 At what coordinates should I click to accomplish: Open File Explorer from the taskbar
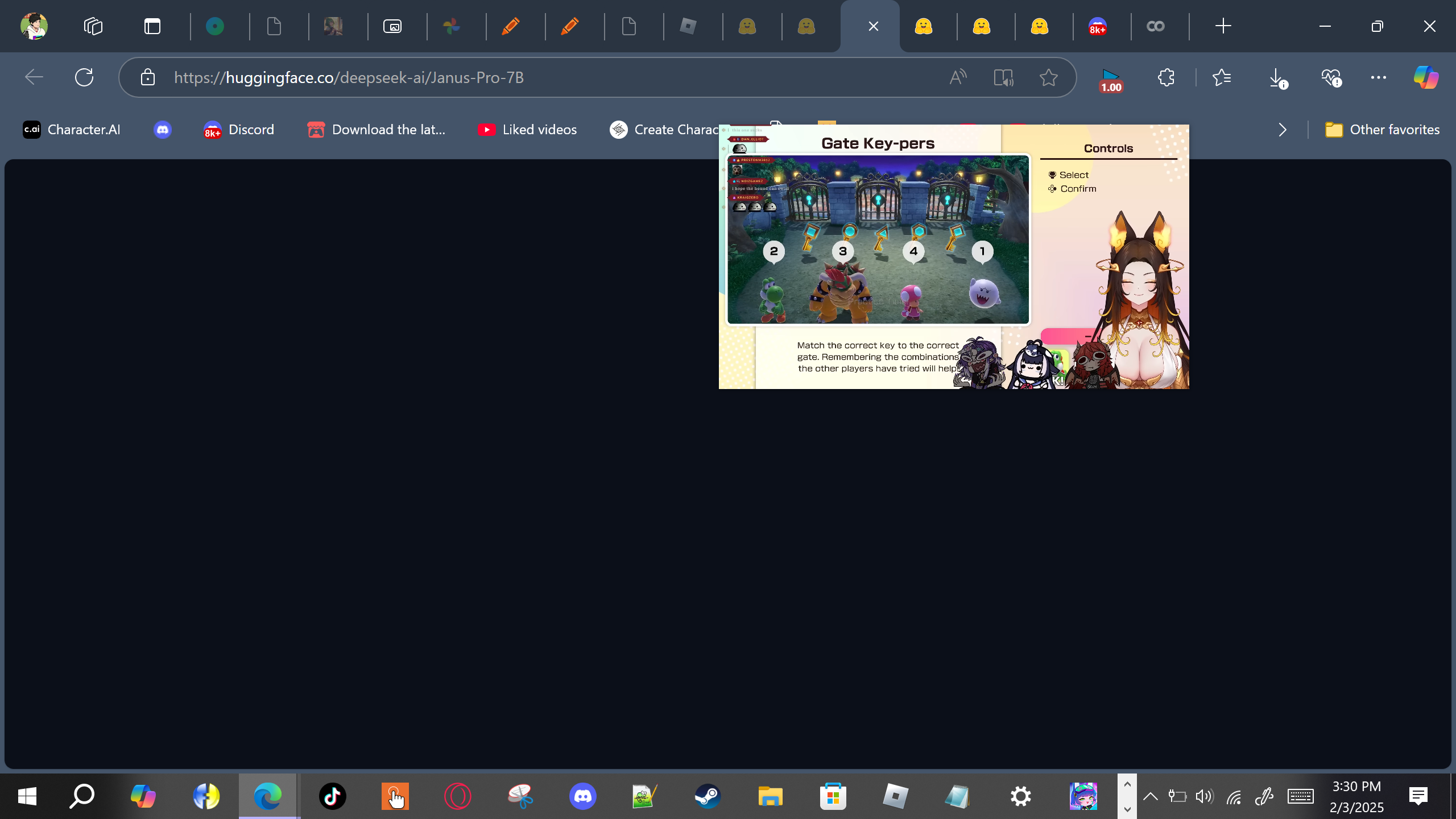pos(771,796)
